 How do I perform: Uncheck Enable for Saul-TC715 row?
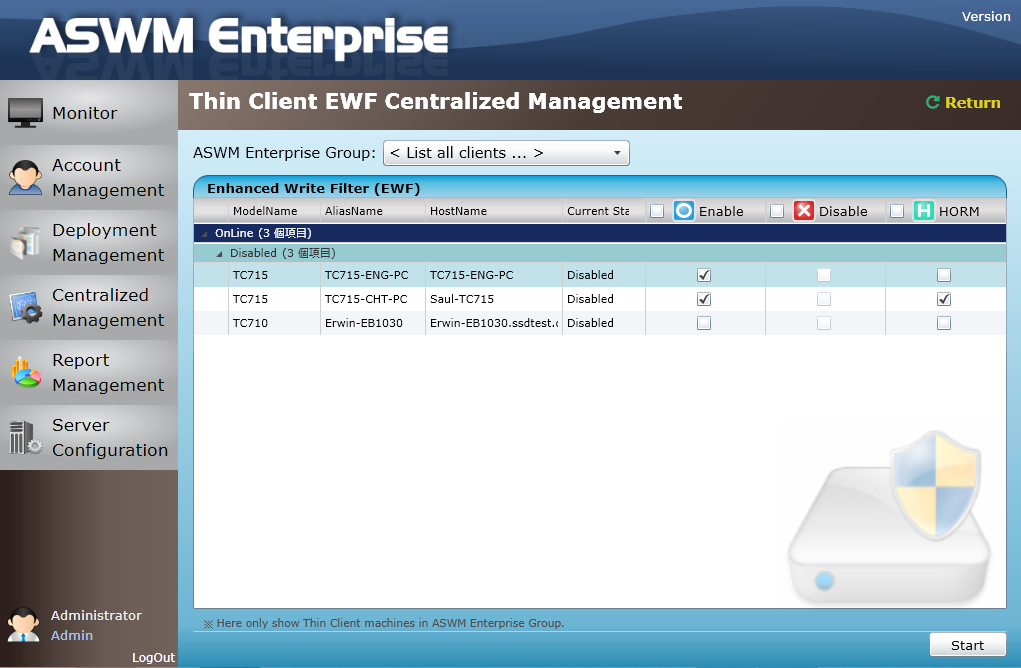704,299
